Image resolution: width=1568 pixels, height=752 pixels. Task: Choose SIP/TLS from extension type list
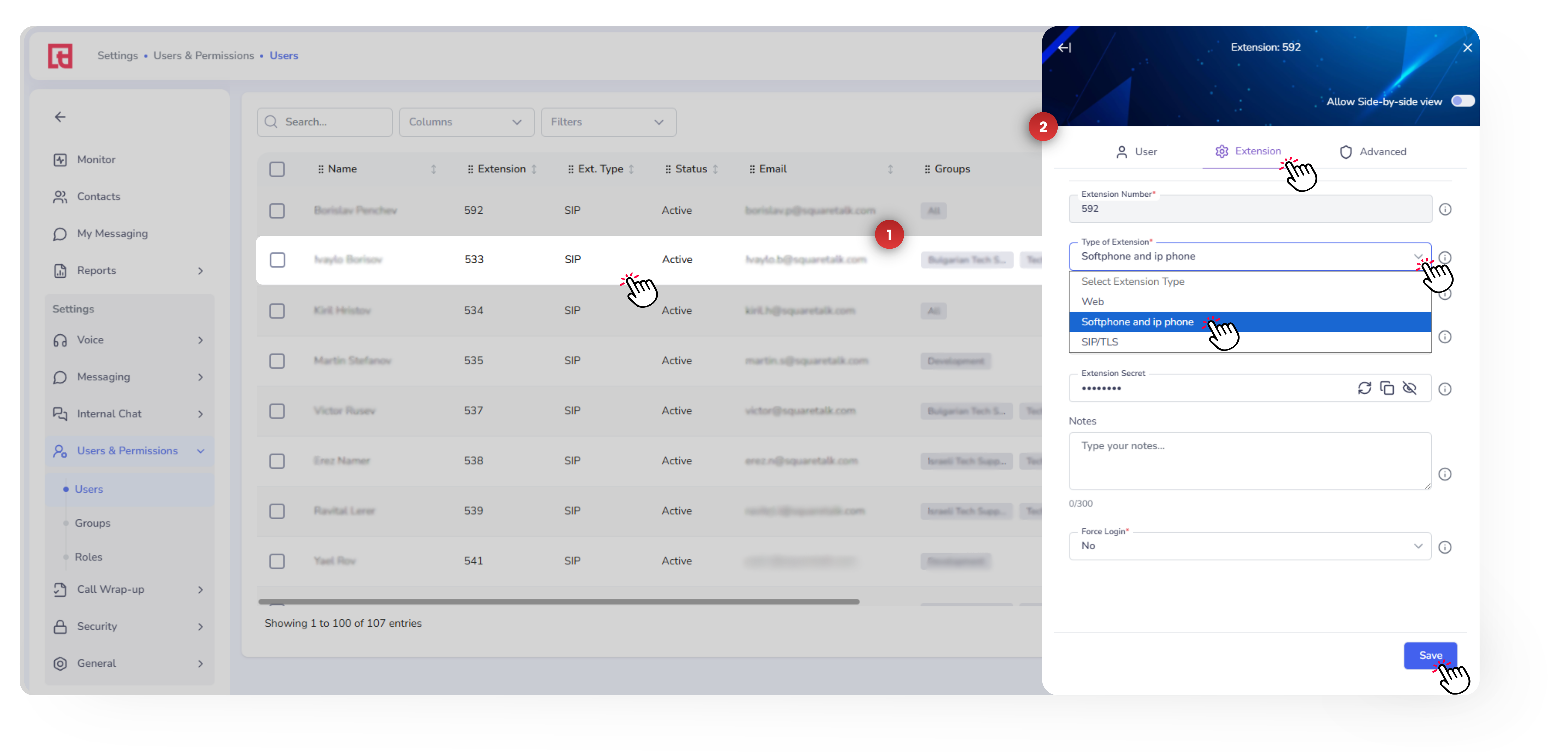tap(1099, 342)
